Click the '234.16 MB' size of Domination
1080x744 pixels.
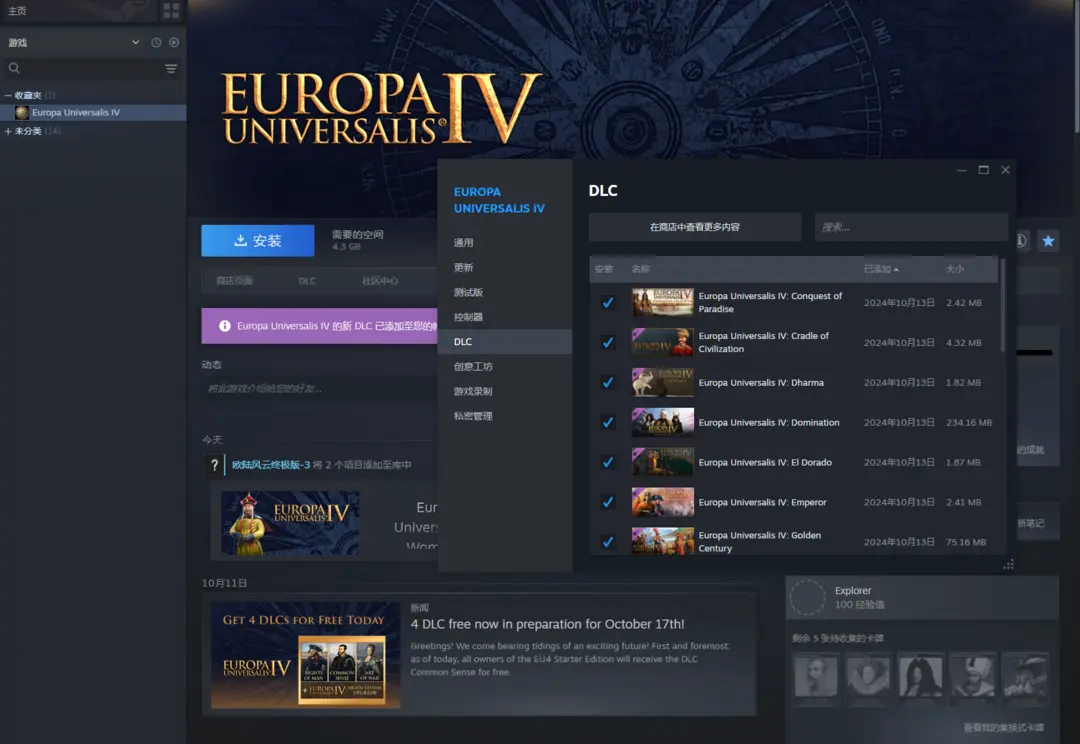(969, 422)
